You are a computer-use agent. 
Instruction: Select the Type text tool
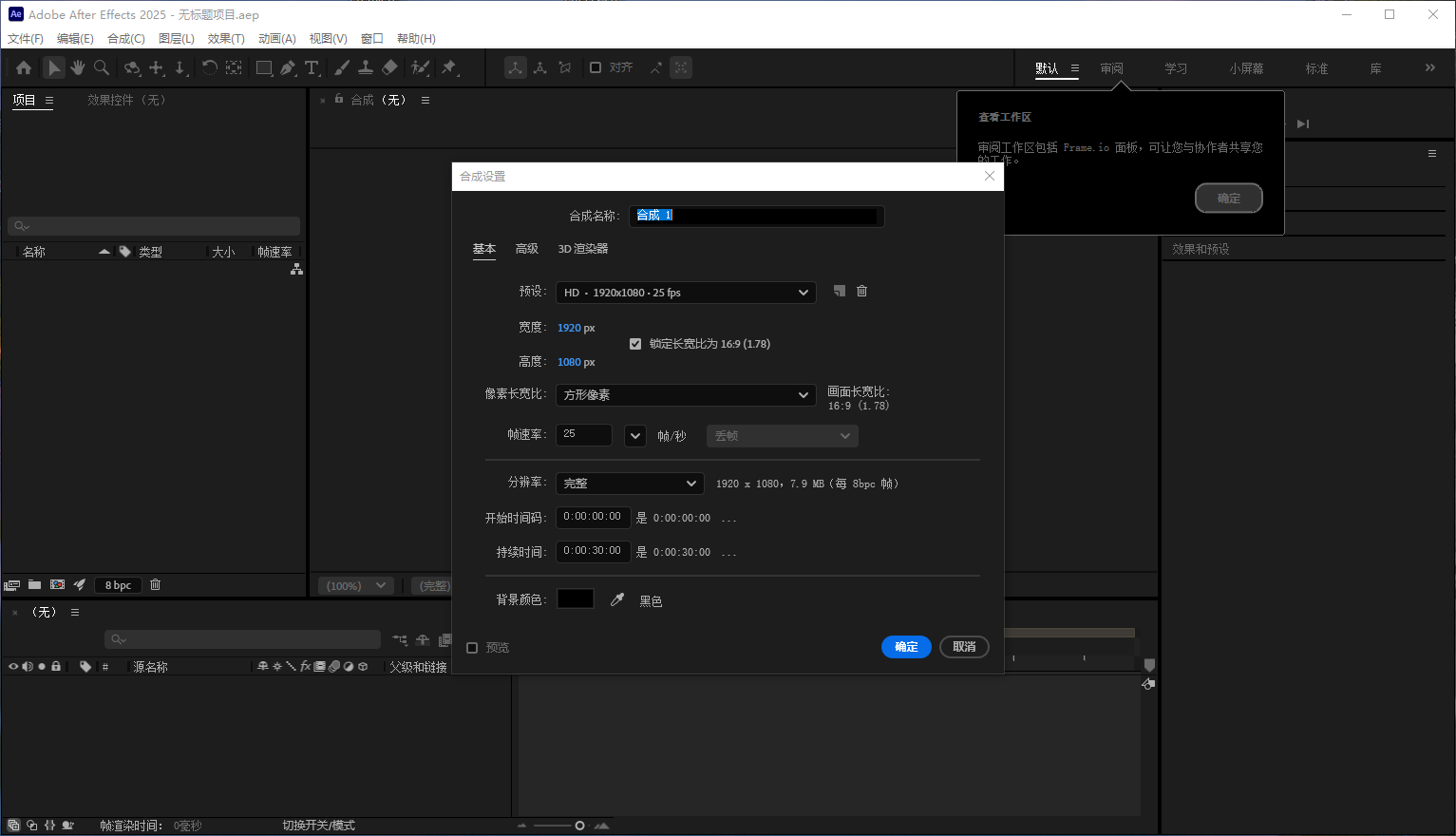pyautogui.click(x=312, y=67)
